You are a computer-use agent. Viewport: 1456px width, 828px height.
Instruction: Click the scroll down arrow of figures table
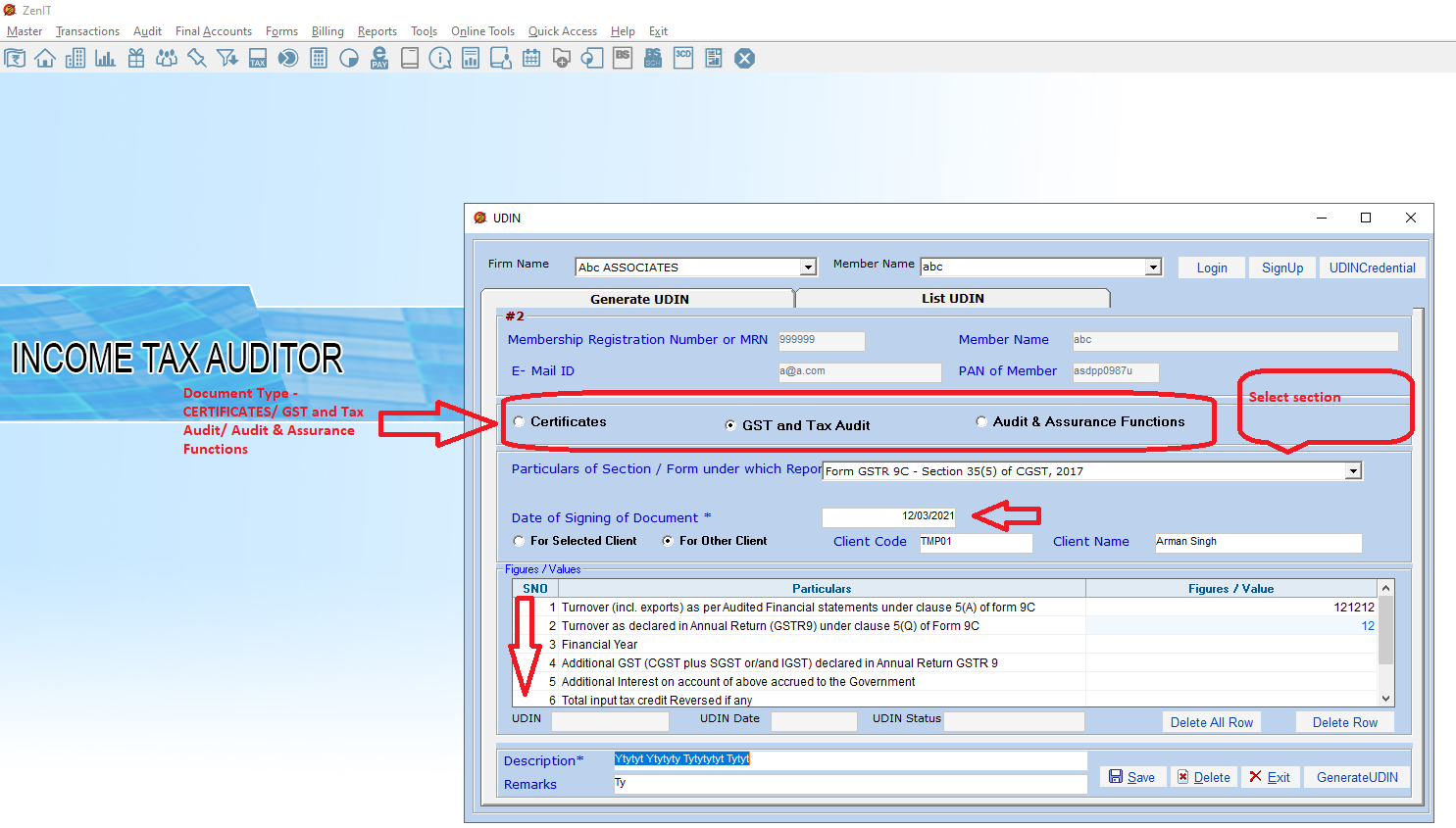1386,699
